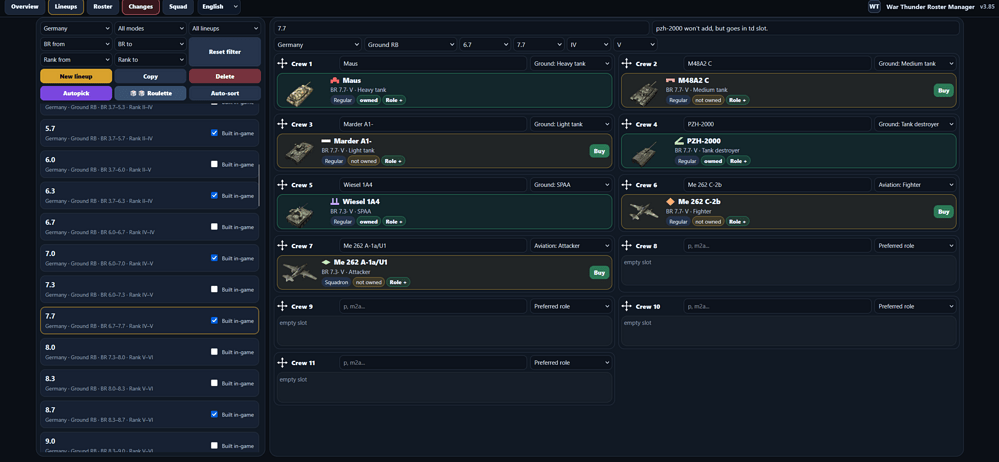Open the English language selector
The height and width of the screenshot is (462, 999).
(219, 6)
